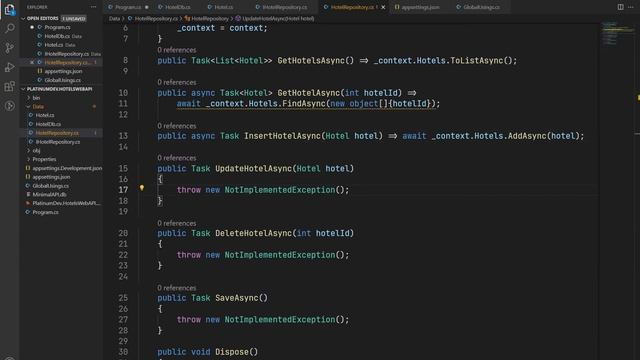Click 0 references above GetHotelAsync
Screen dimensions: 640x360
coord(177,82)
